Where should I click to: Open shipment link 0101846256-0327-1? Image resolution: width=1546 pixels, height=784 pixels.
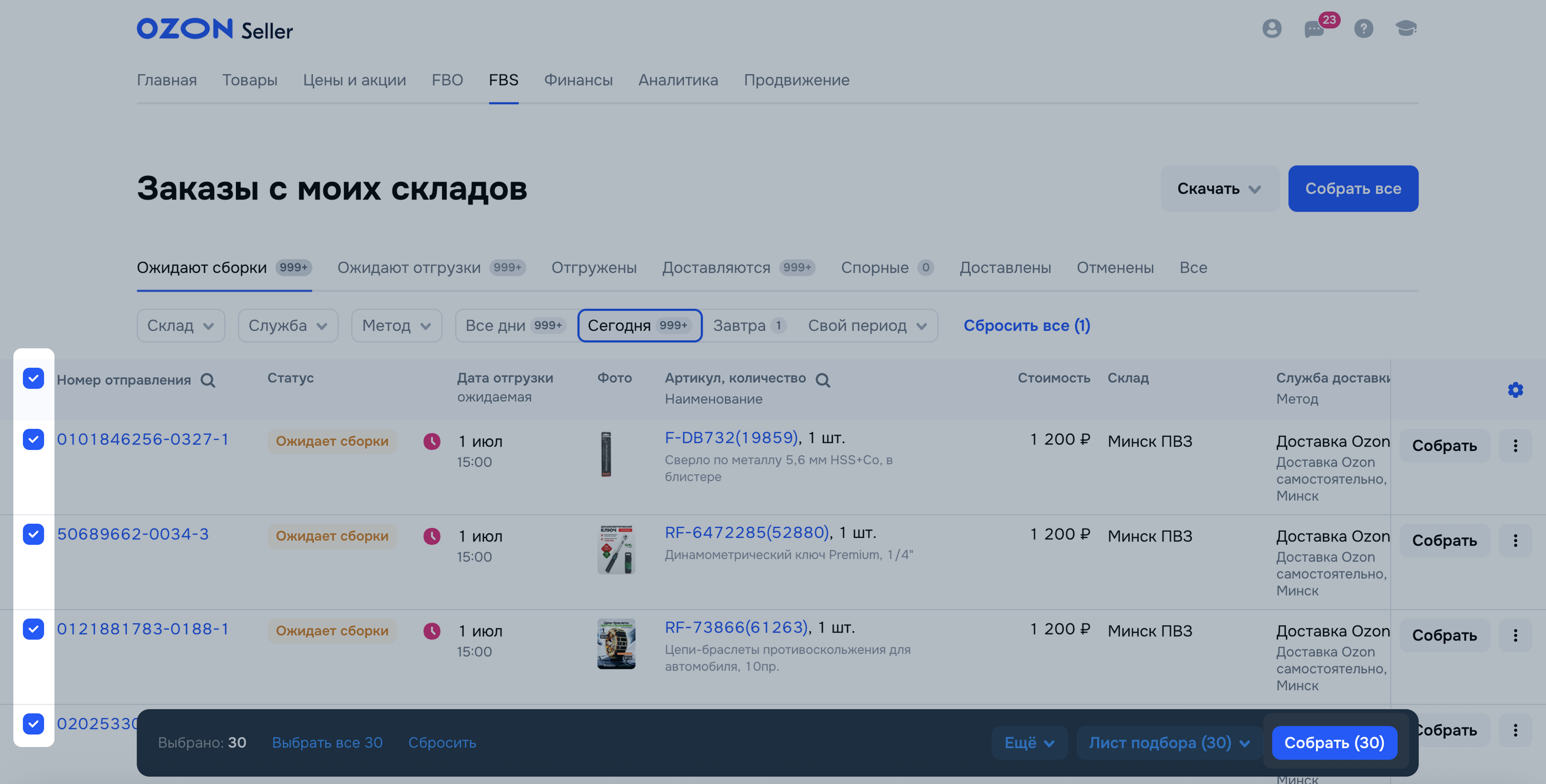pos(143,440)
